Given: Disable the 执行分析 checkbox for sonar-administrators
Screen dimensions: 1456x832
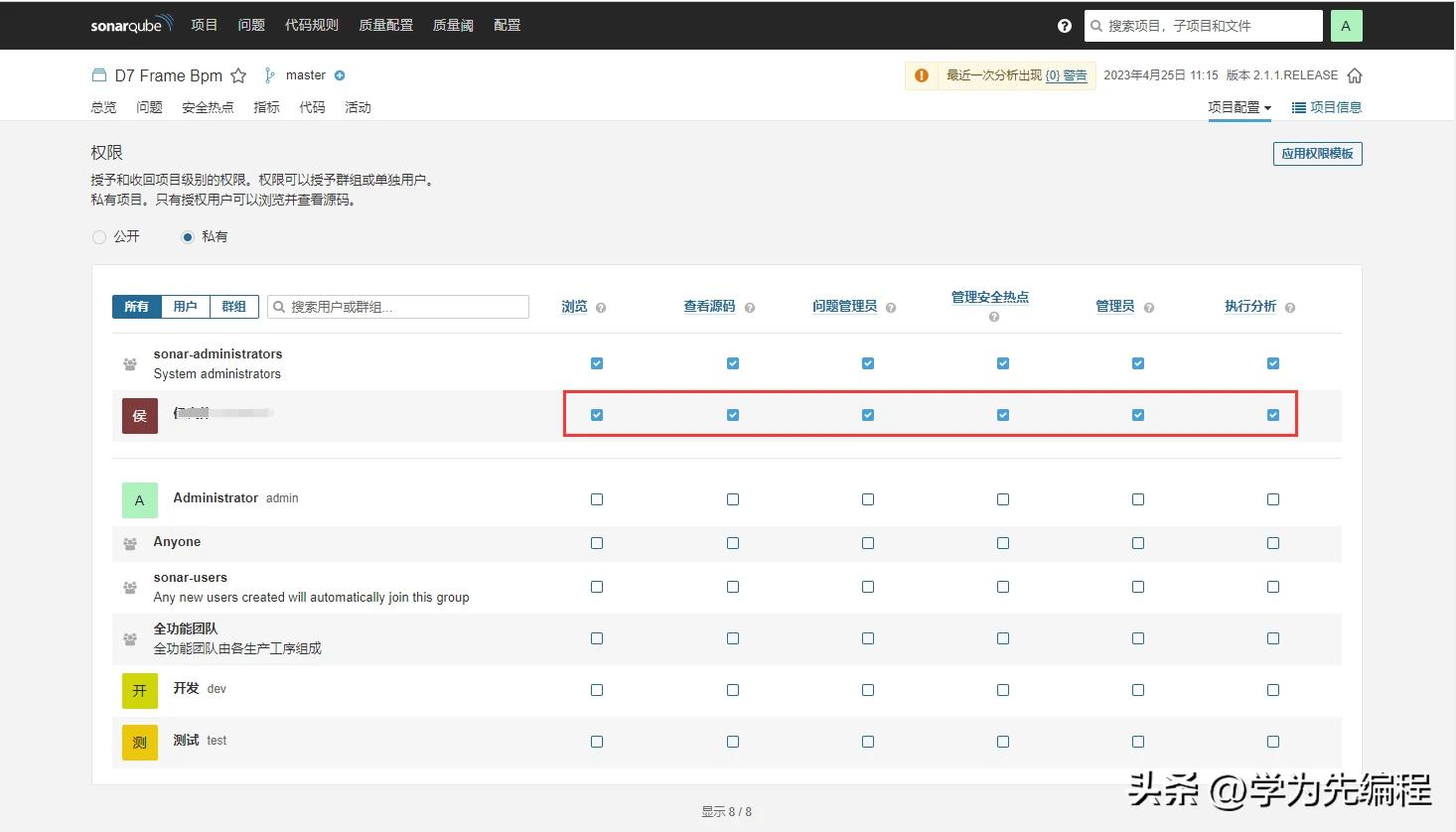Looking at the screenshot, I should (x=1272, y=363).
